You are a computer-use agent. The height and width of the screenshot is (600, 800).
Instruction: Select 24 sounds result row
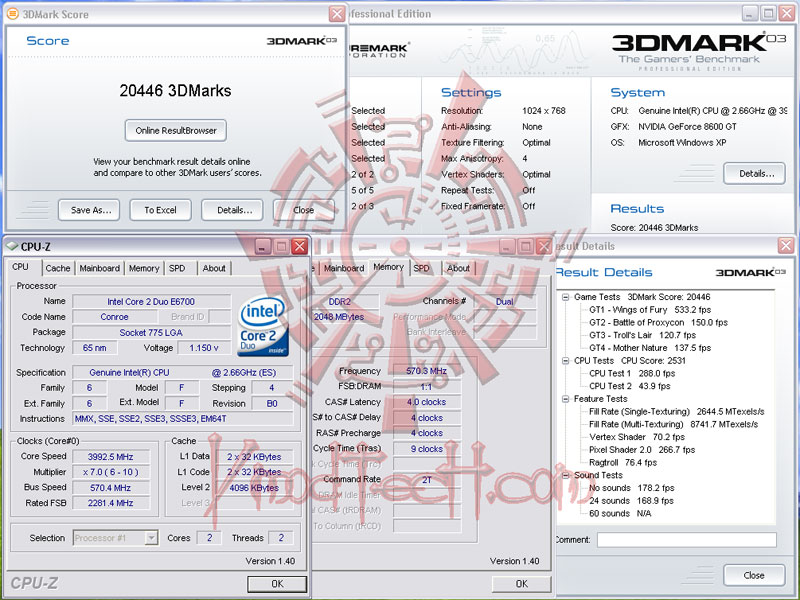[632, 501]
